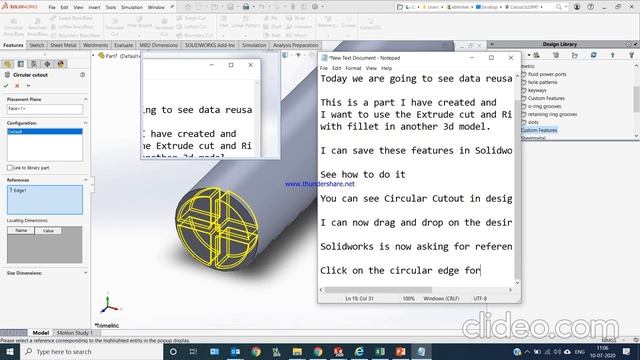Collapse the Configuration section
This screenshot has height=360, width=640.
(x=85, y=123)
